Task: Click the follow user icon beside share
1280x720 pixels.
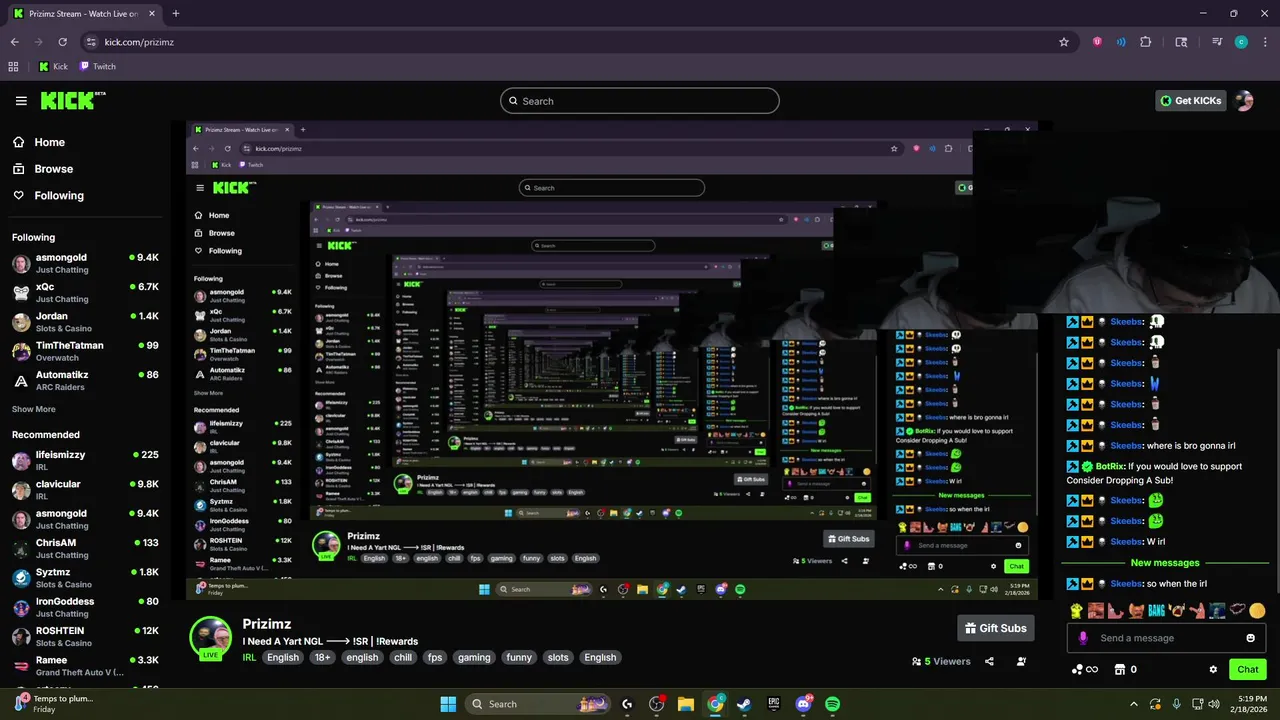Action: [x=1021, y=661]
